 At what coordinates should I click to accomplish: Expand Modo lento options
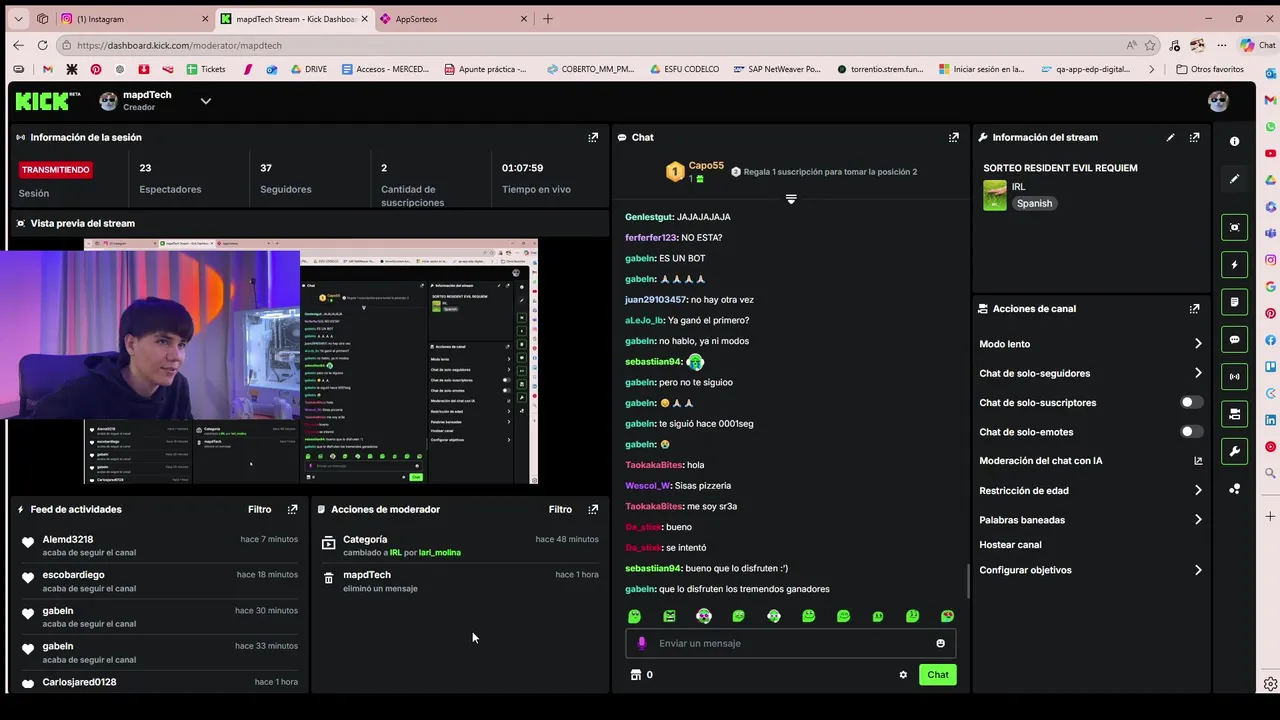tap(1198, 344)
